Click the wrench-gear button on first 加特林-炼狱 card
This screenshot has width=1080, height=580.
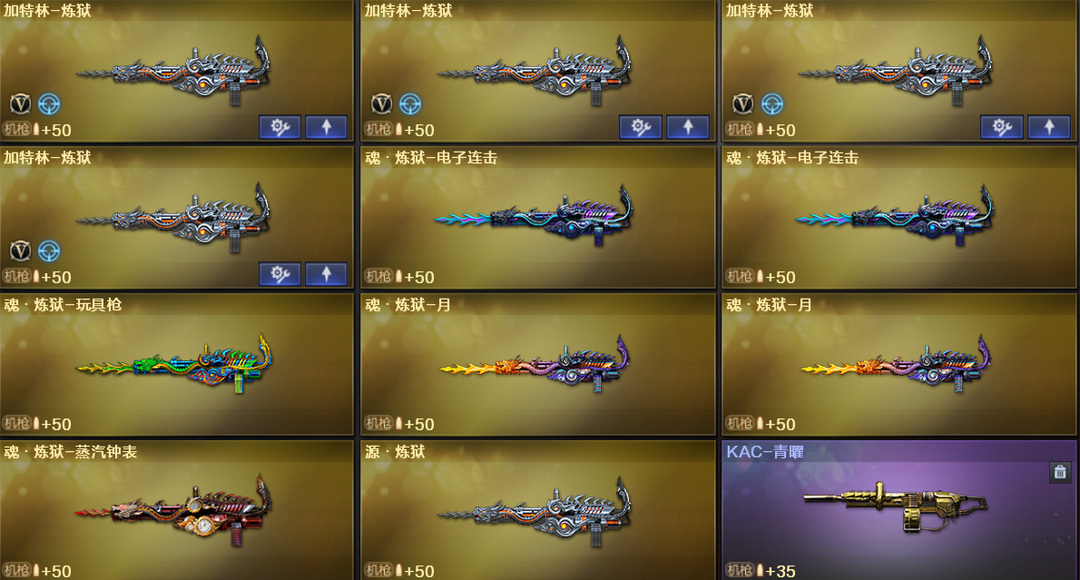coord(280,127)
